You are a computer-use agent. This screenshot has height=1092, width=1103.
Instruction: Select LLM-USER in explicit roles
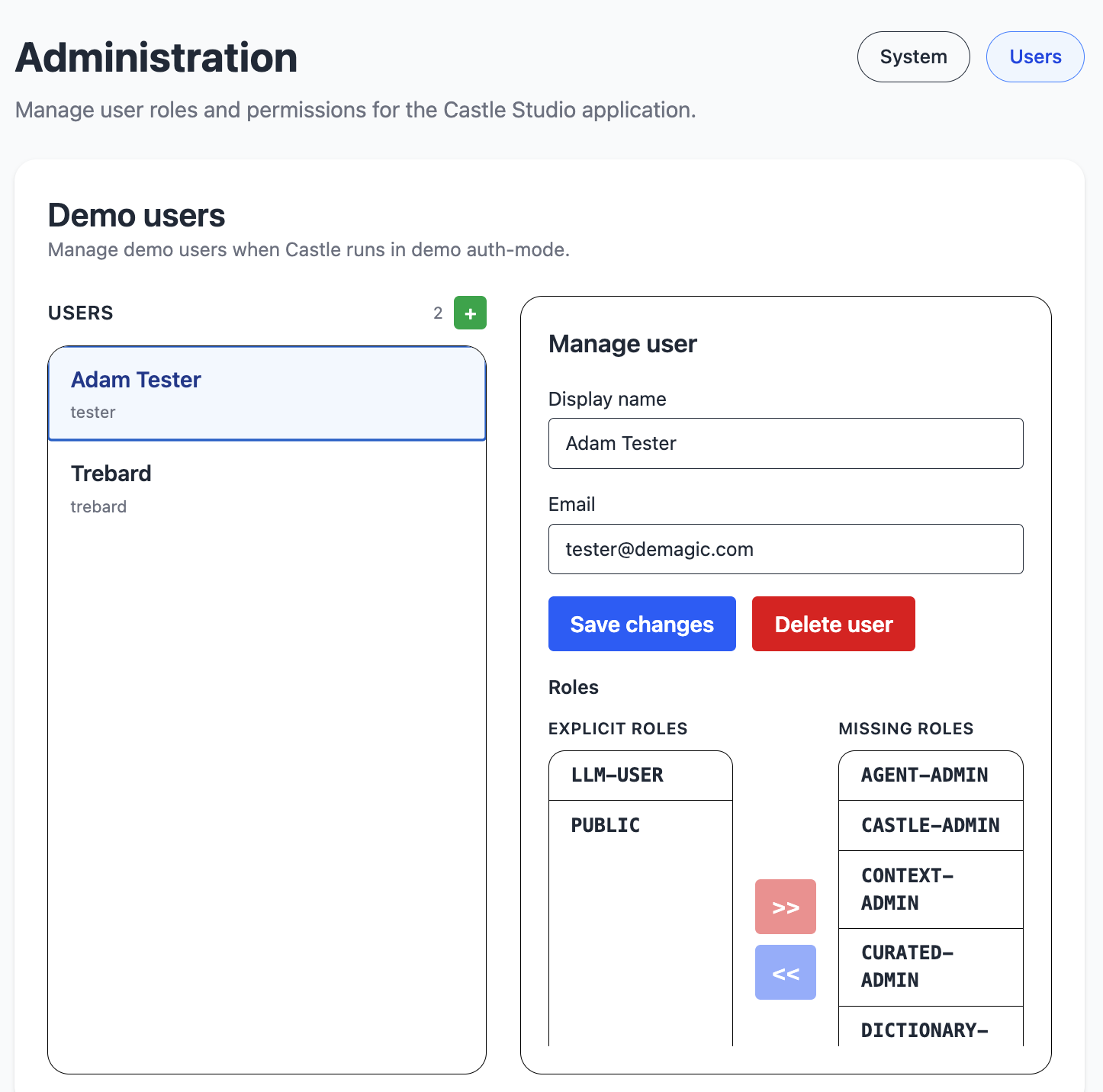coord(640,776)
